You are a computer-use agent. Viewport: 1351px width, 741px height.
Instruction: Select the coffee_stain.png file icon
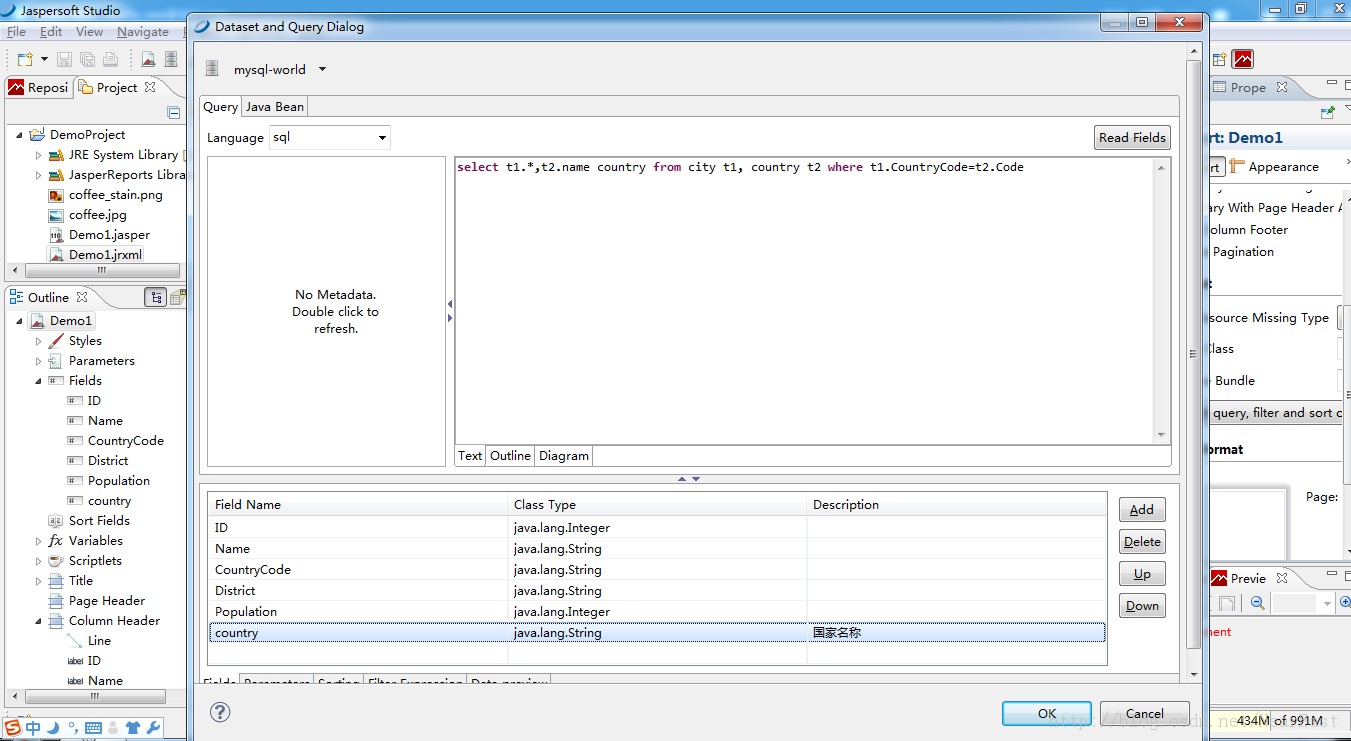pyautogui.click(x=57, y=195)
